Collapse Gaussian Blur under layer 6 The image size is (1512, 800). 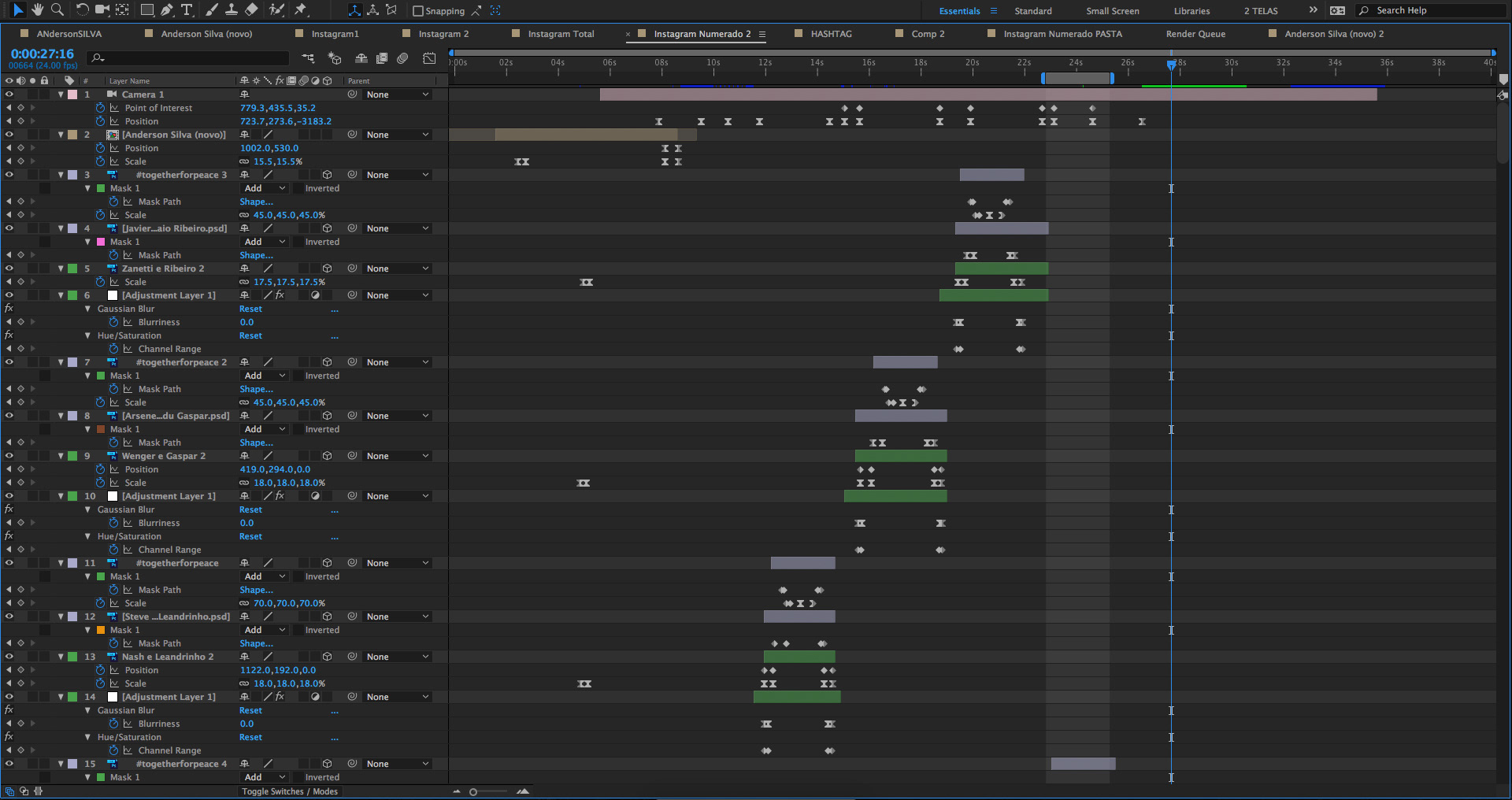[x=87, y=309]
